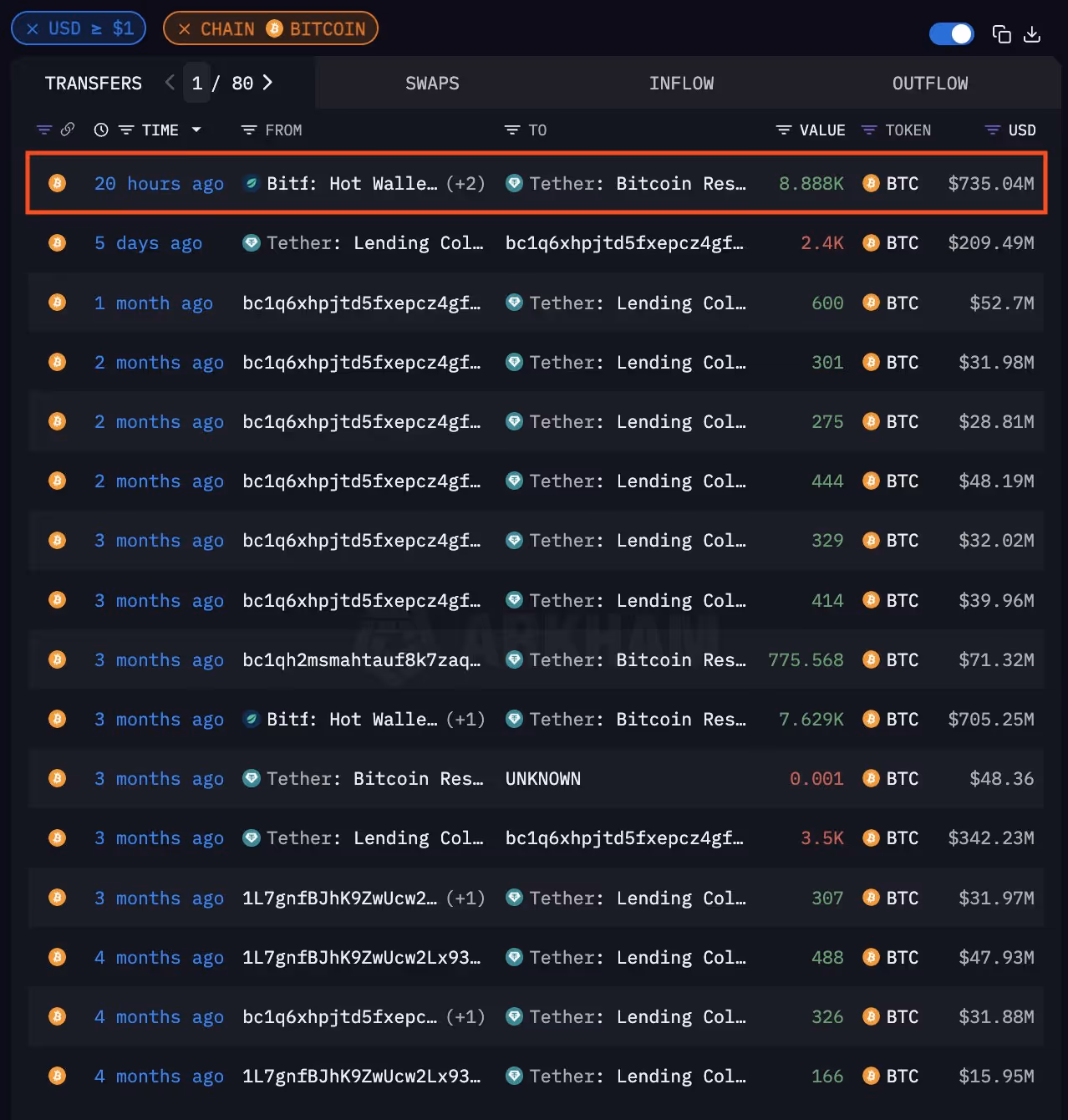Click the filter icon beside the TO column

click(512, 130)
